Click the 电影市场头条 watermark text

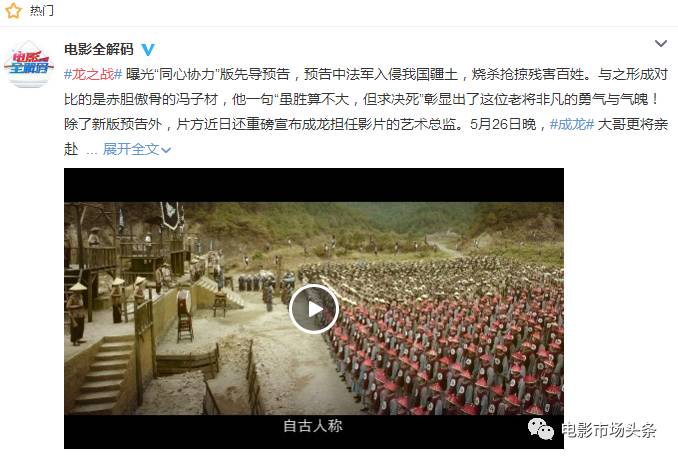609,430
